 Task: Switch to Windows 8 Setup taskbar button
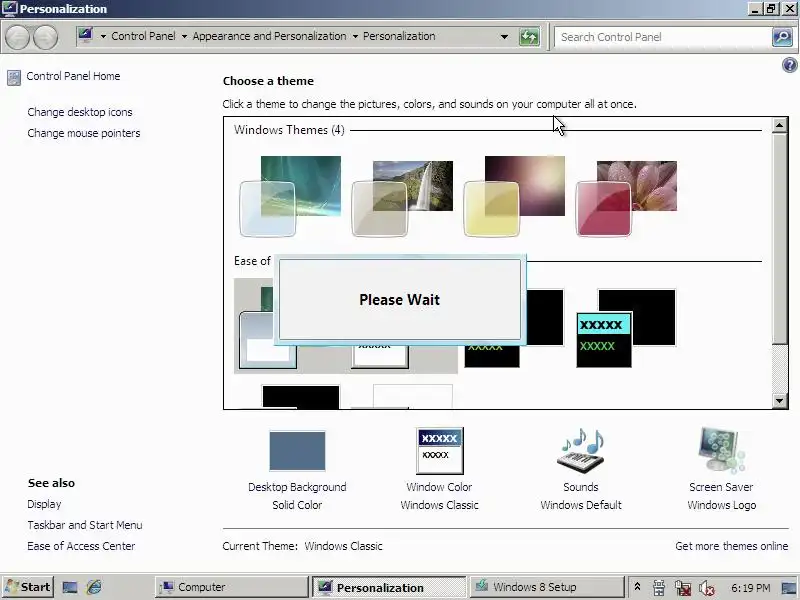coord(546,587)
